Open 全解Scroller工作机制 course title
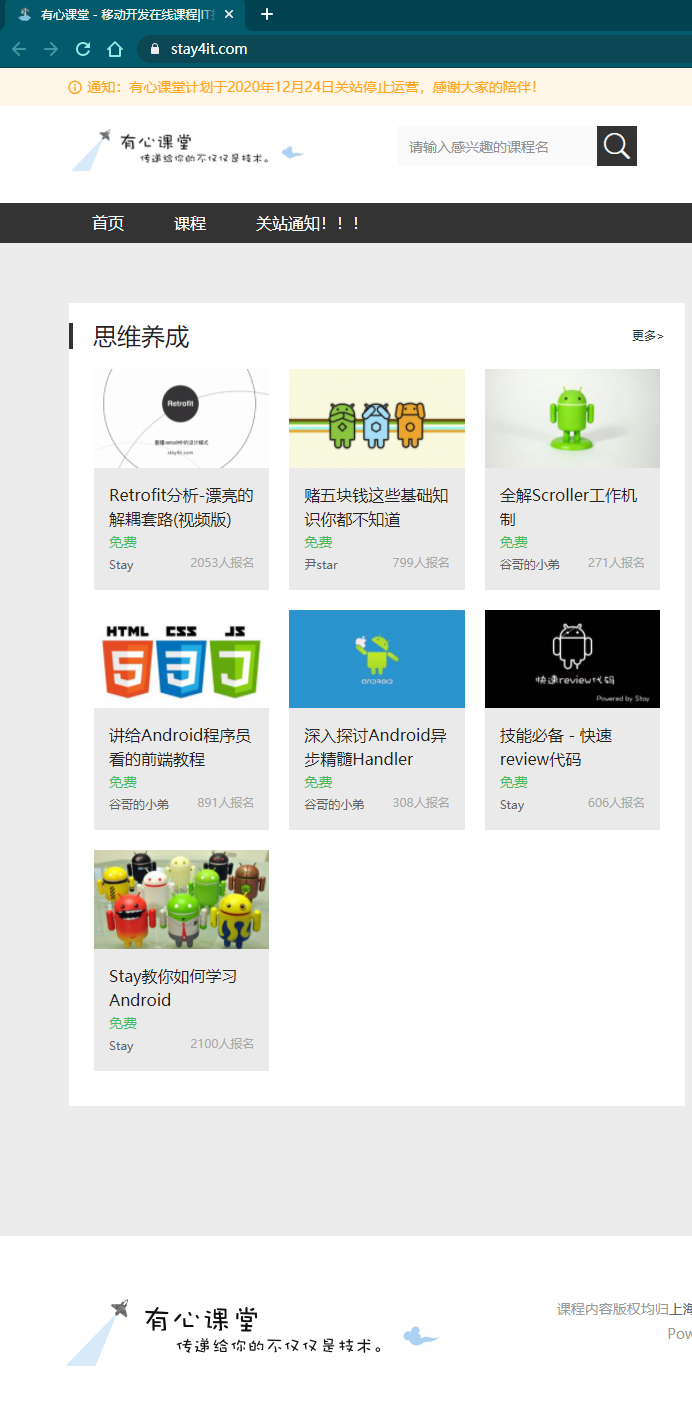 568,507
